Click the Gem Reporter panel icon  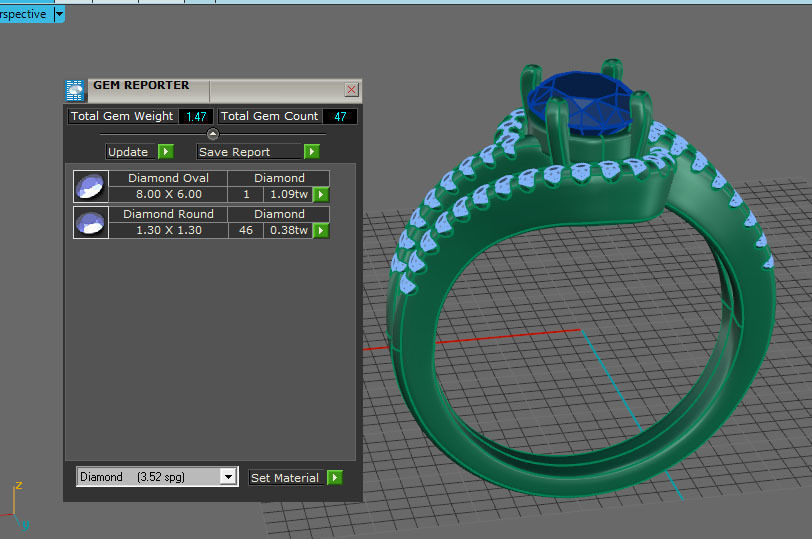[75, 90]
